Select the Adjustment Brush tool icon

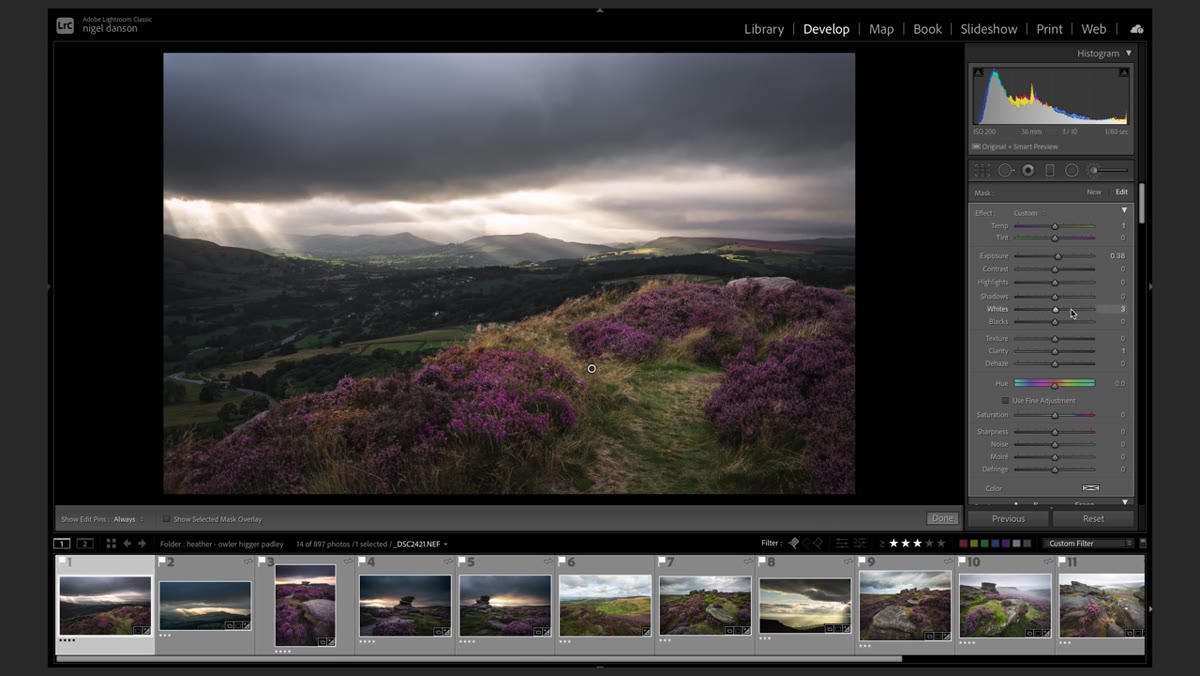click(x=1106, y=171)
